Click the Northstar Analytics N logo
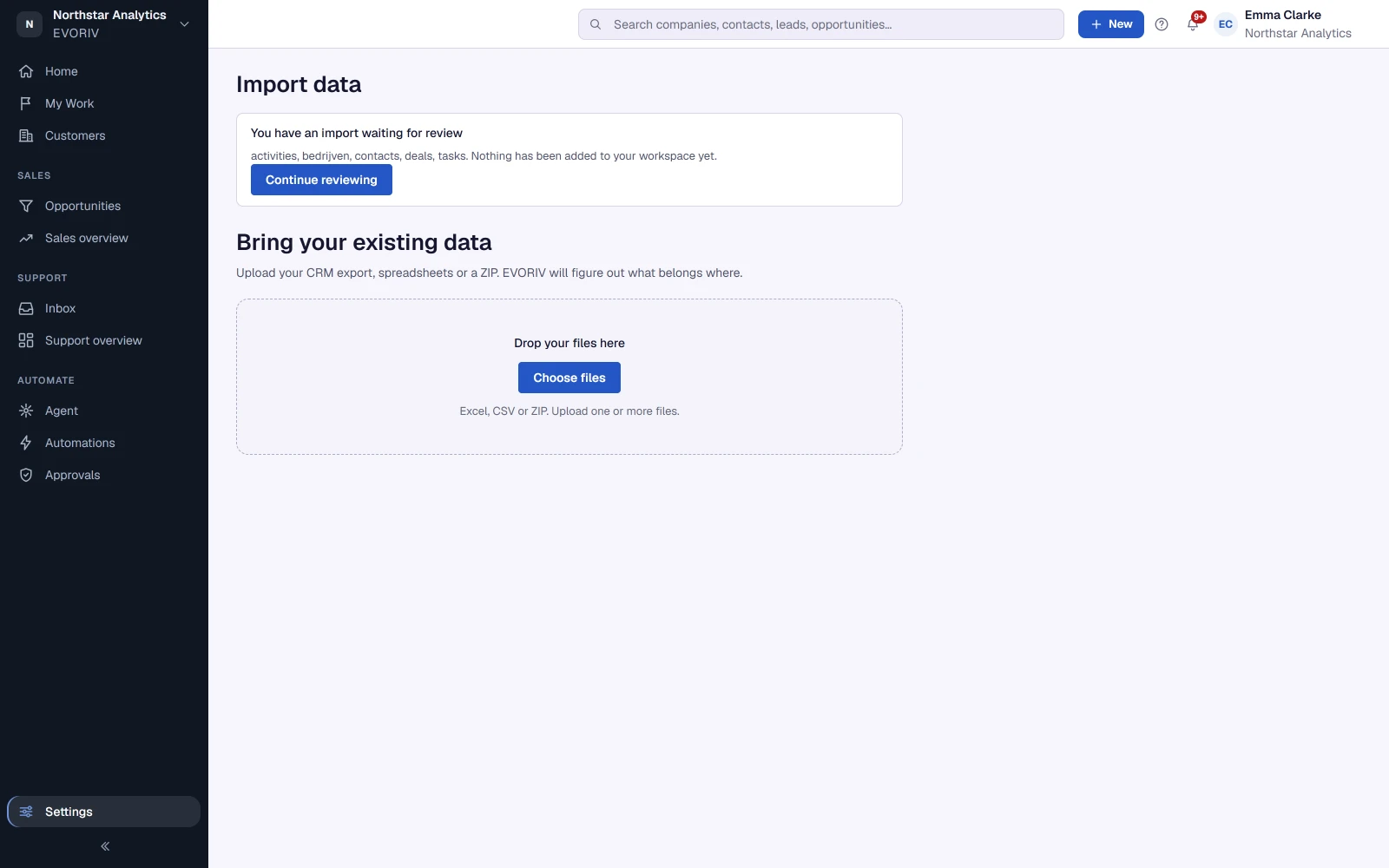The height and width of the screenshot is (868, 1389). [30, 24]
